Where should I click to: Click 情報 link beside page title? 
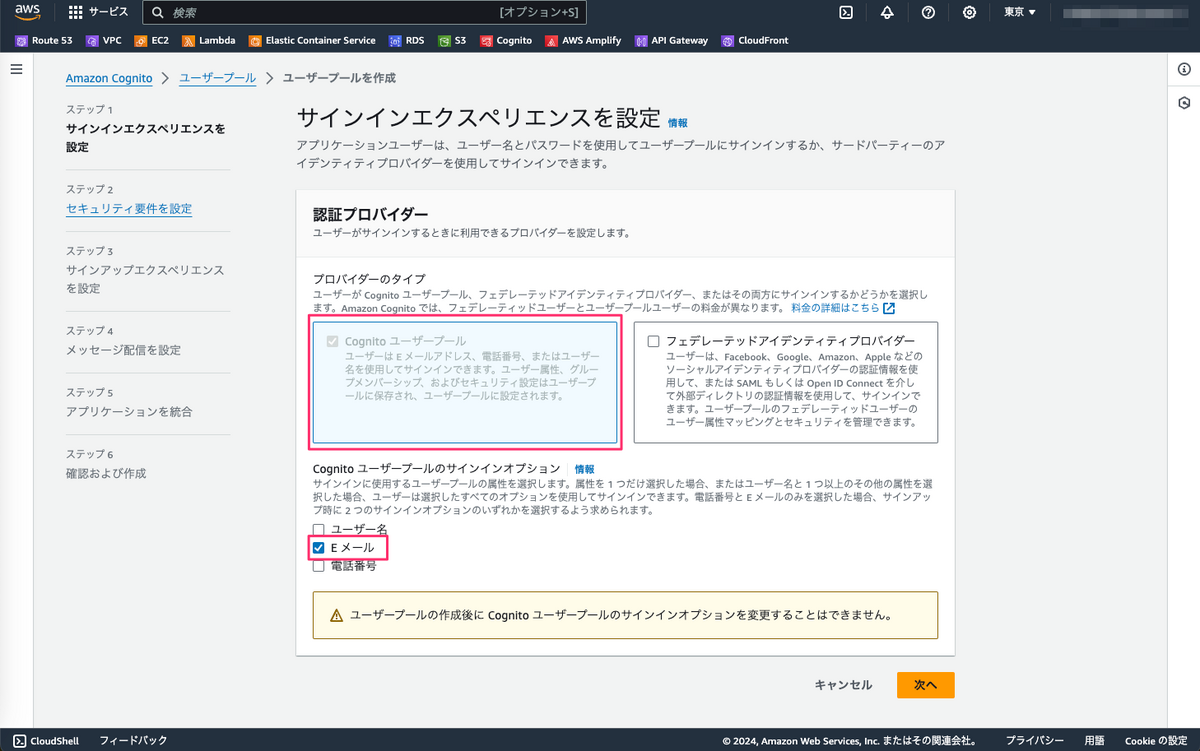click(x=678, y=123)
